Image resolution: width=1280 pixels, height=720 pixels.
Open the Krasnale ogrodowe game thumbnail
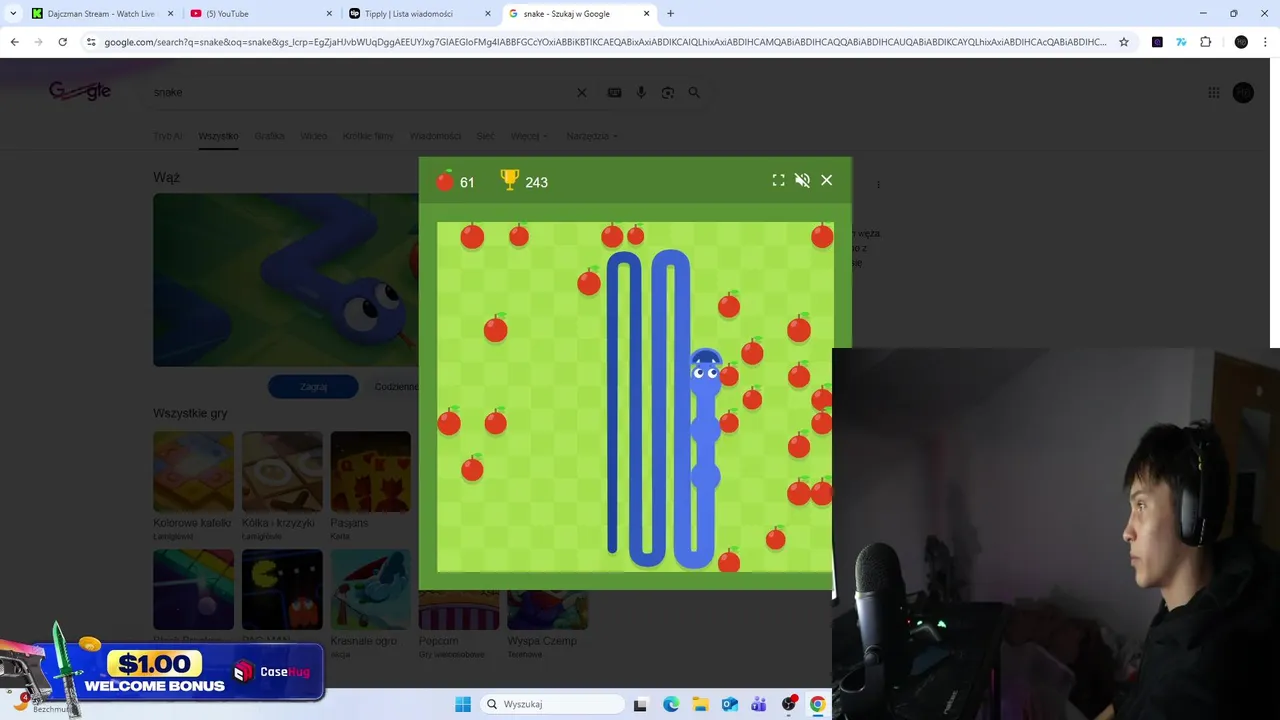tap(370, 589)
